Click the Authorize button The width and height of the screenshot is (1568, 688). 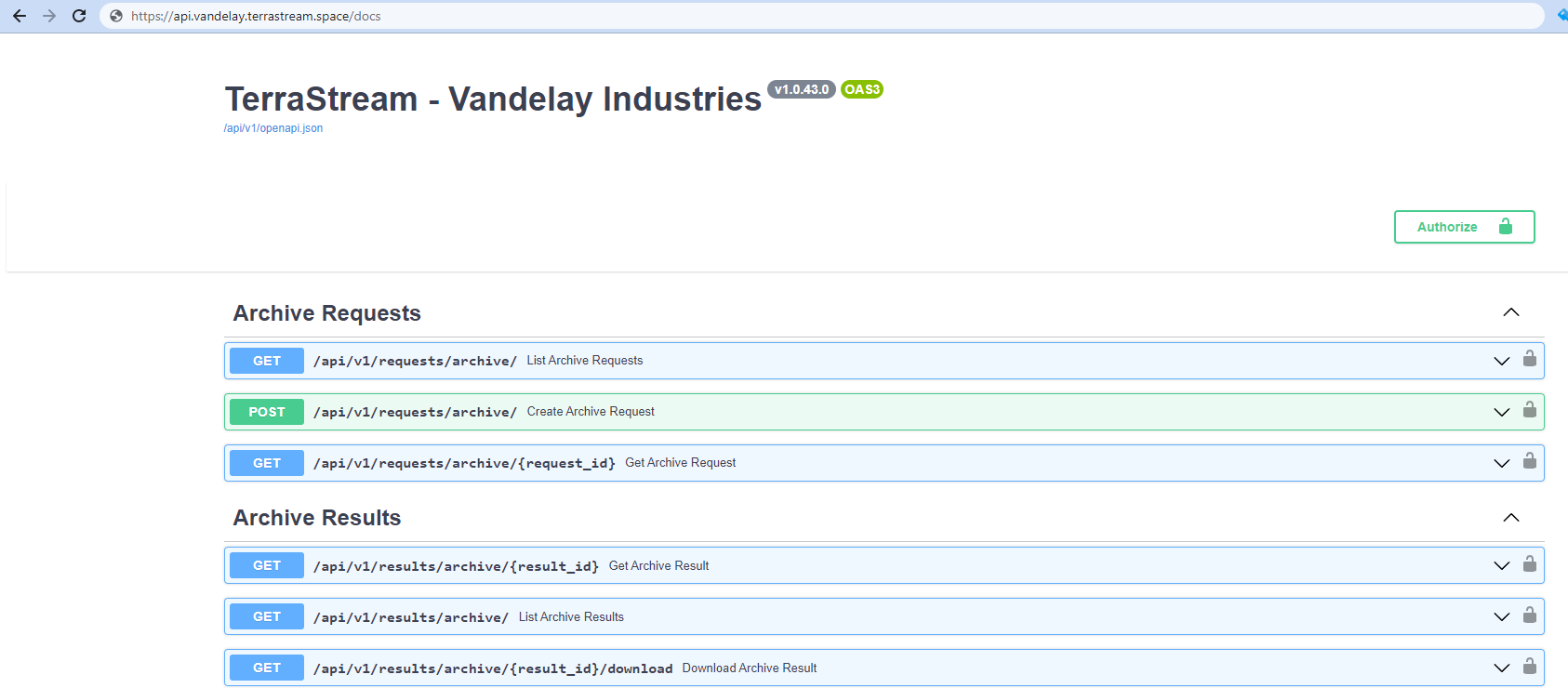pos(1465,227)
